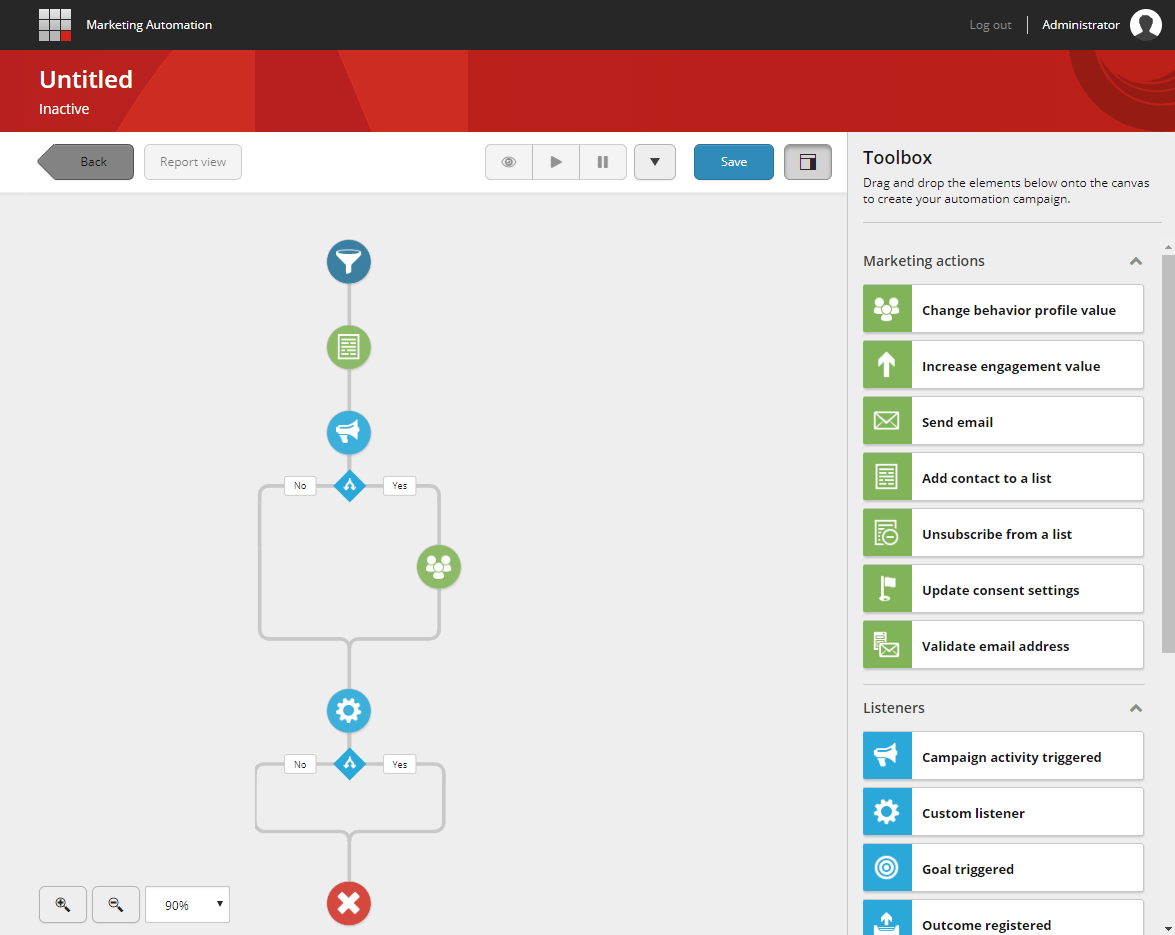Open the preview eye icon in the toolbar

(x=508, y=161)
